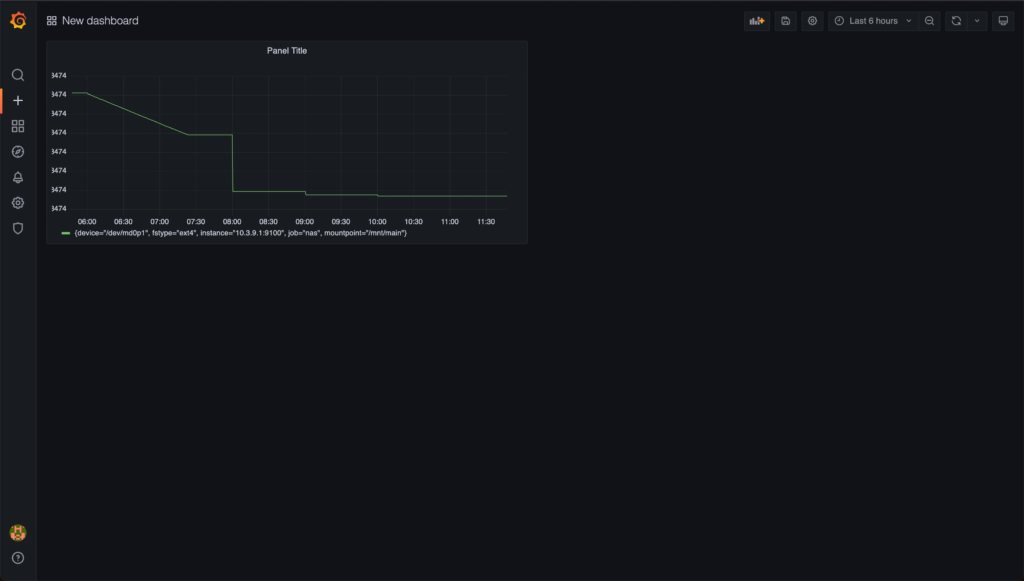Click the 10:30 time axis label

pyautogui.click(x=413, y=222)
